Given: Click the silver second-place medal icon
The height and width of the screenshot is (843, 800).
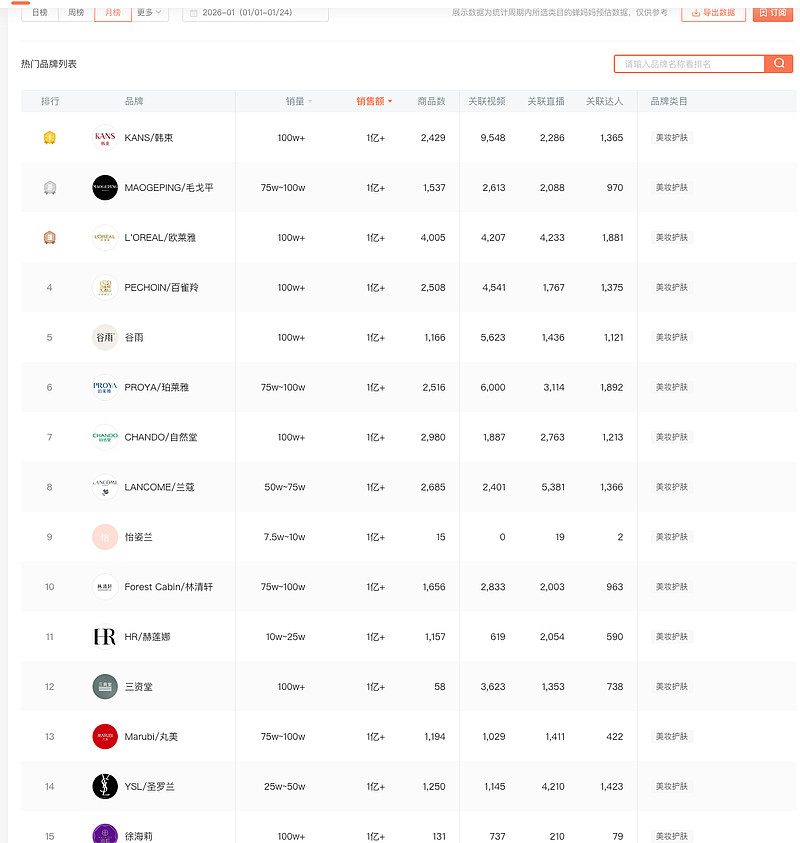Looking at the screenshot, I should [x=49, y=188].
